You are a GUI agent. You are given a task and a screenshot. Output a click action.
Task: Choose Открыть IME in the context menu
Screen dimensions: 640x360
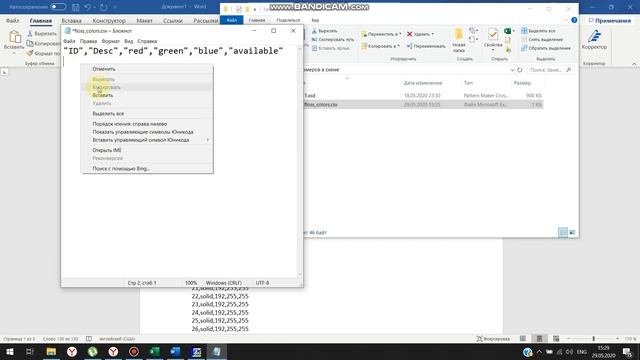click(147, 150)
